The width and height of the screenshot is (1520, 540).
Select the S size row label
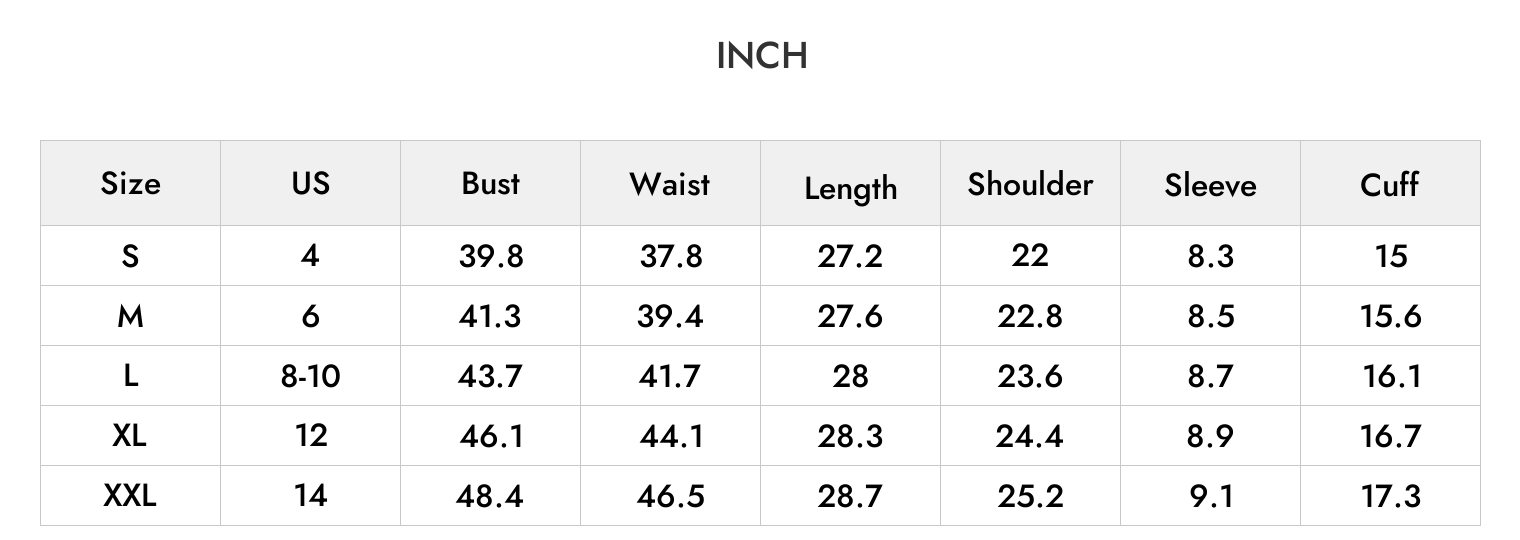tap(130, 256)
